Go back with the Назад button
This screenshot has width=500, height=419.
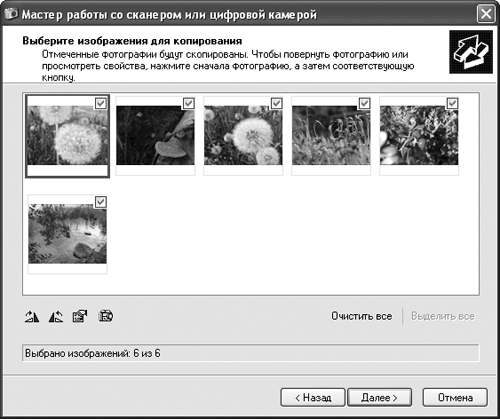pyautogui.click(x=313, y=397)
